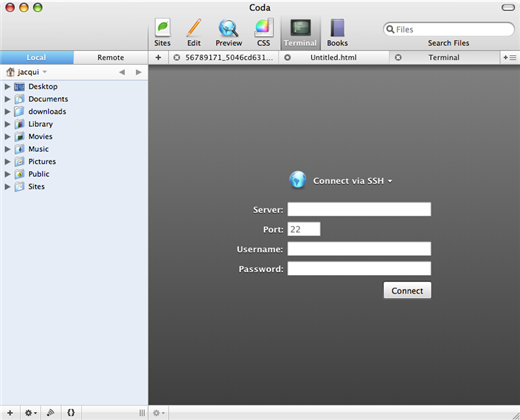520x420 pixels.
Task: Open the terminal pane gear menu at bottom
Action: [x=159, y=413]
